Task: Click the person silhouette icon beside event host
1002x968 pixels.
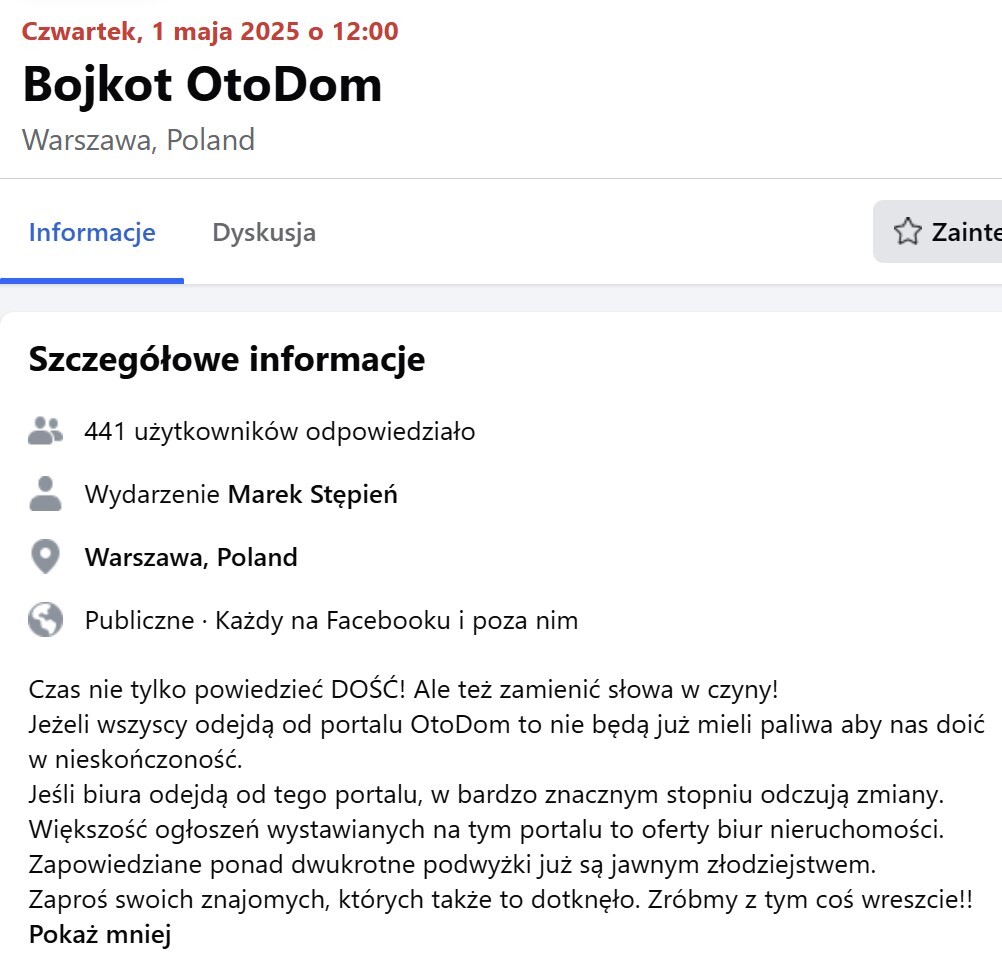Action: click(45, 494)
